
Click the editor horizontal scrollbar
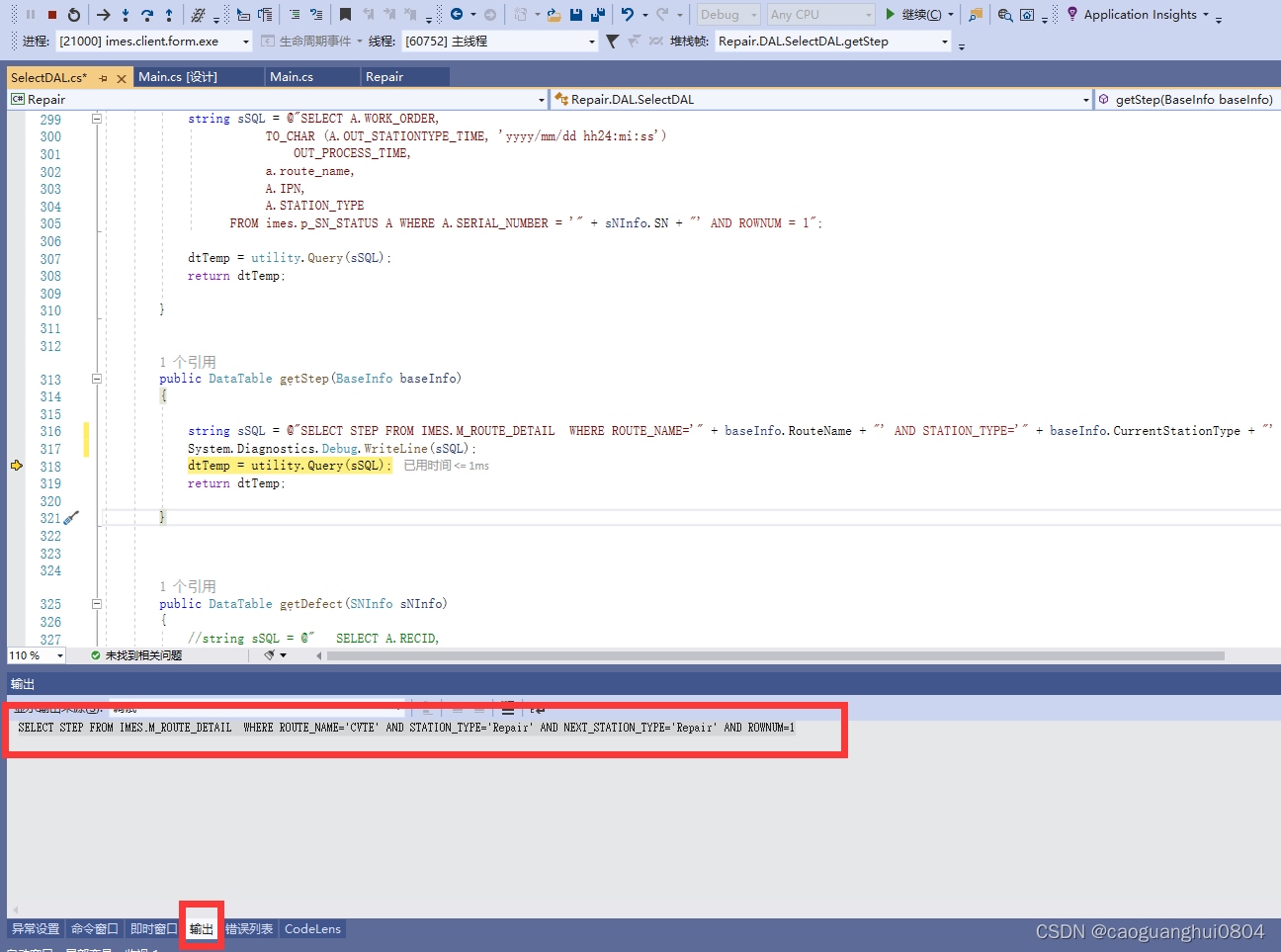pos(774,655)
